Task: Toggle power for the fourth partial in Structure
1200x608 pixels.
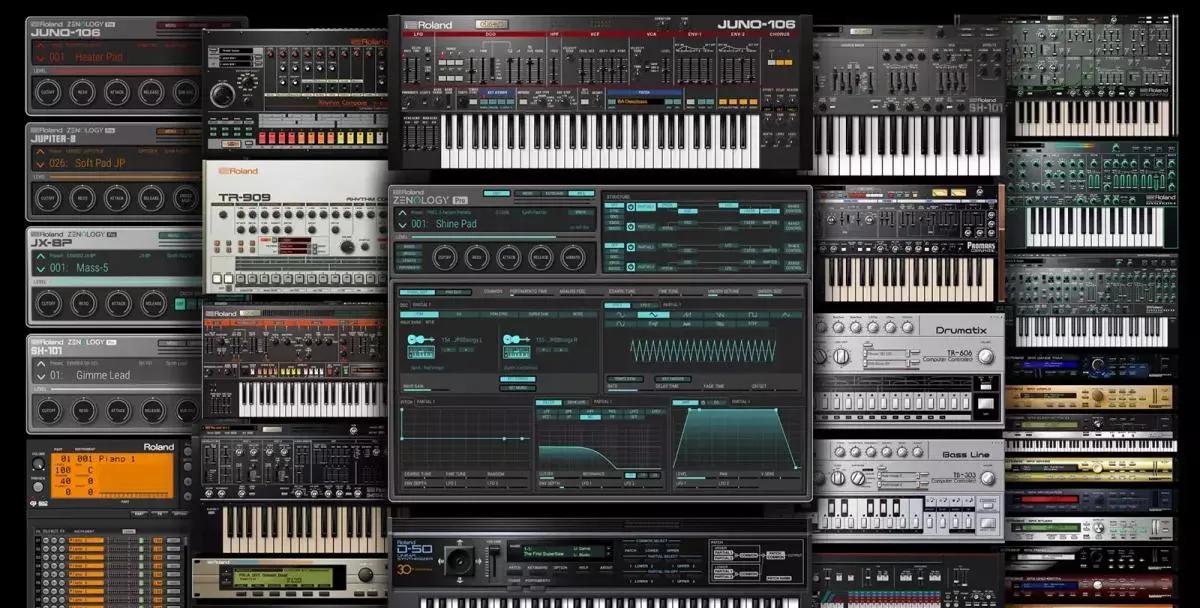Action: click(630, 266)
